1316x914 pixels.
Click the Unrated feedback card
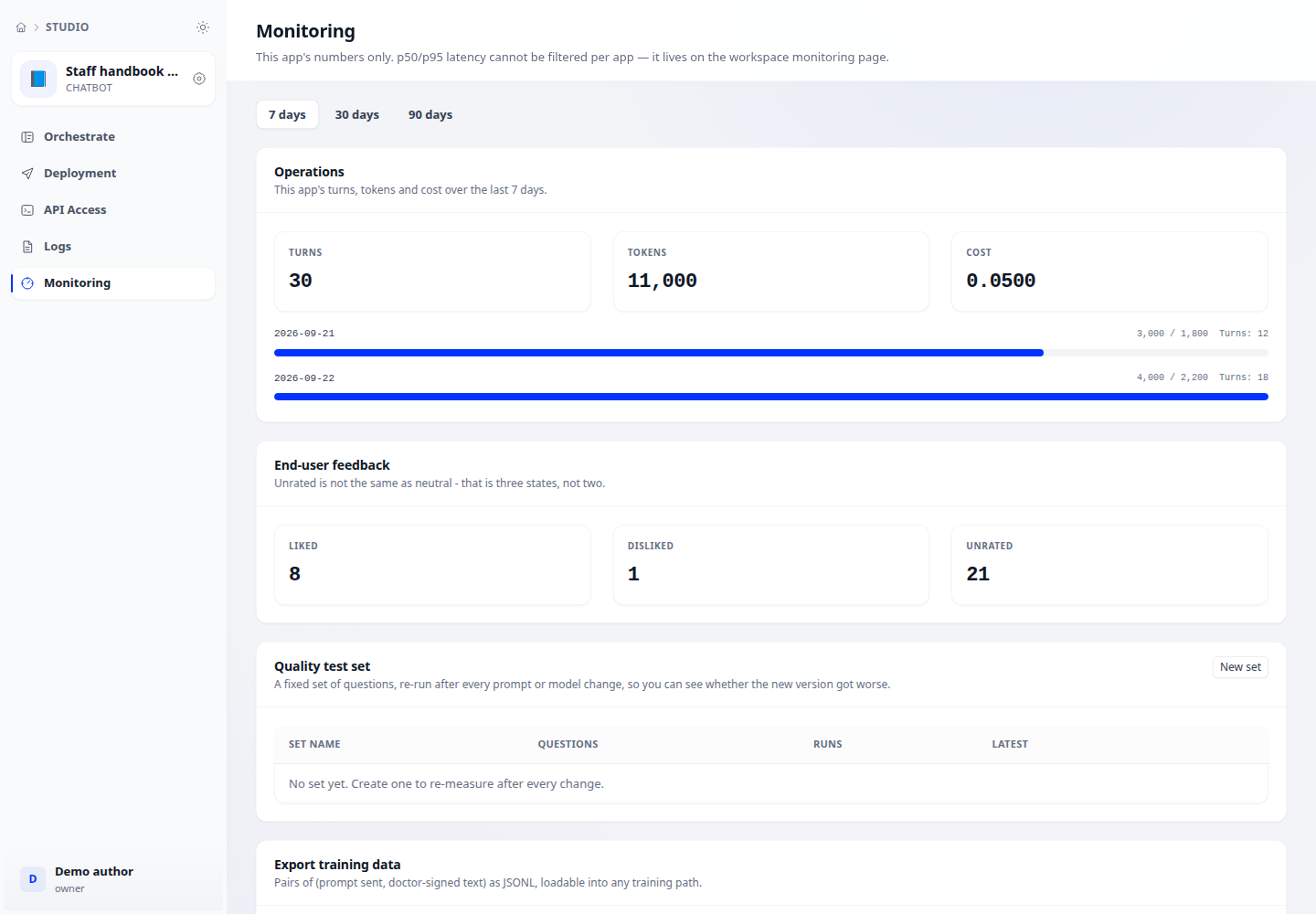[x=1109, y=565]
